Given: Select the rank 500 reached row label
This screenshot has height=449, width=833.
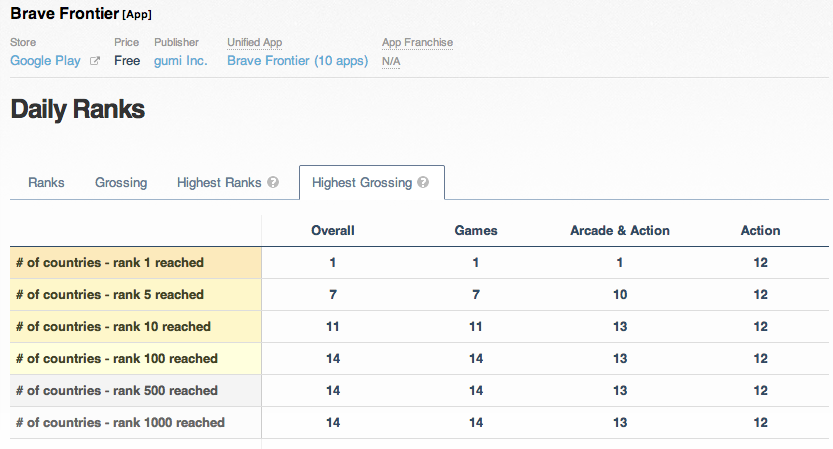Looking at the screenshot, I should coord(135,391).
